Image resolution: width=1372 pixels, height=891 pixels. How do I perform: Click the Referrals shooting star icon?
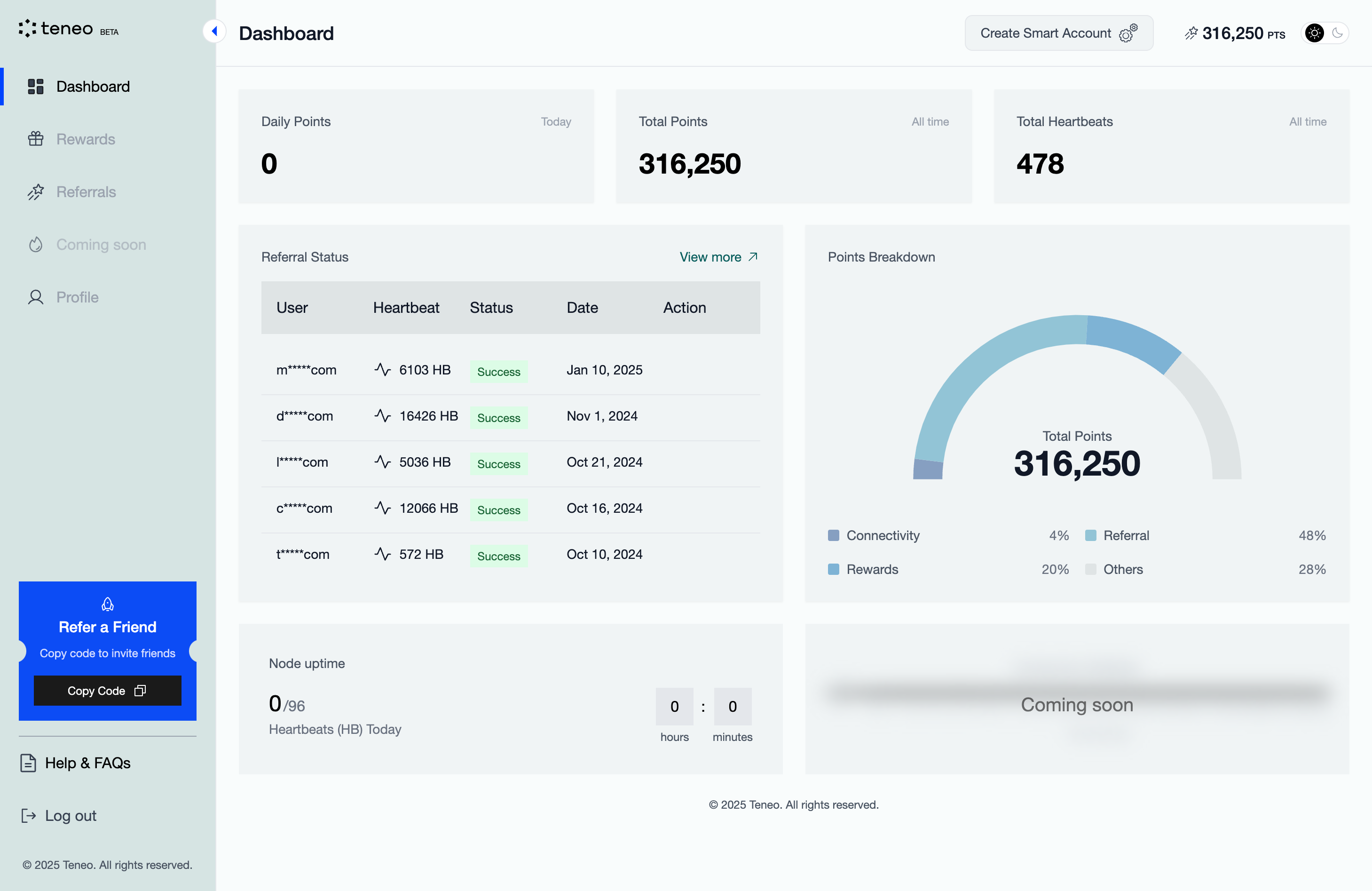(36, 192)
